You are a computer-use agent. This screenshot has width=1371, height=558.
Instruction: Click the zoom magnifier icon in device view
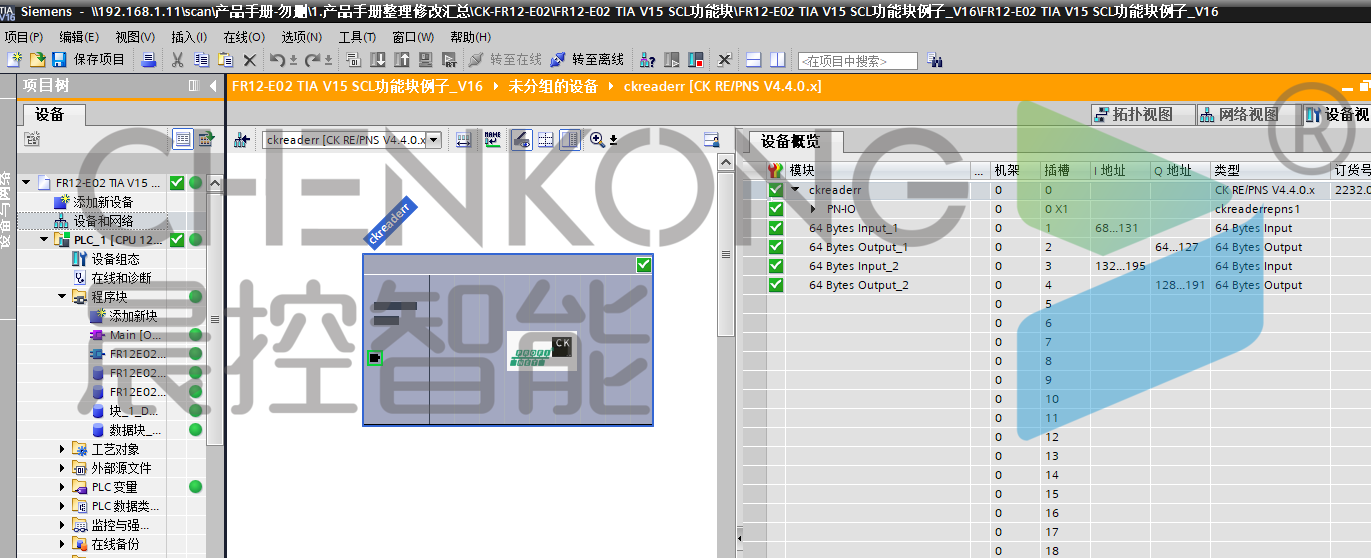tap(597, 140)
